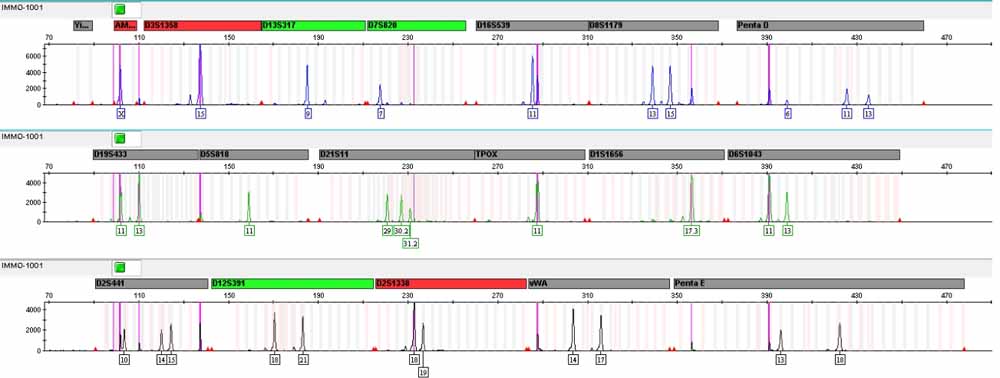Click allele label 15 under D2S441

[x=172, y=360]
